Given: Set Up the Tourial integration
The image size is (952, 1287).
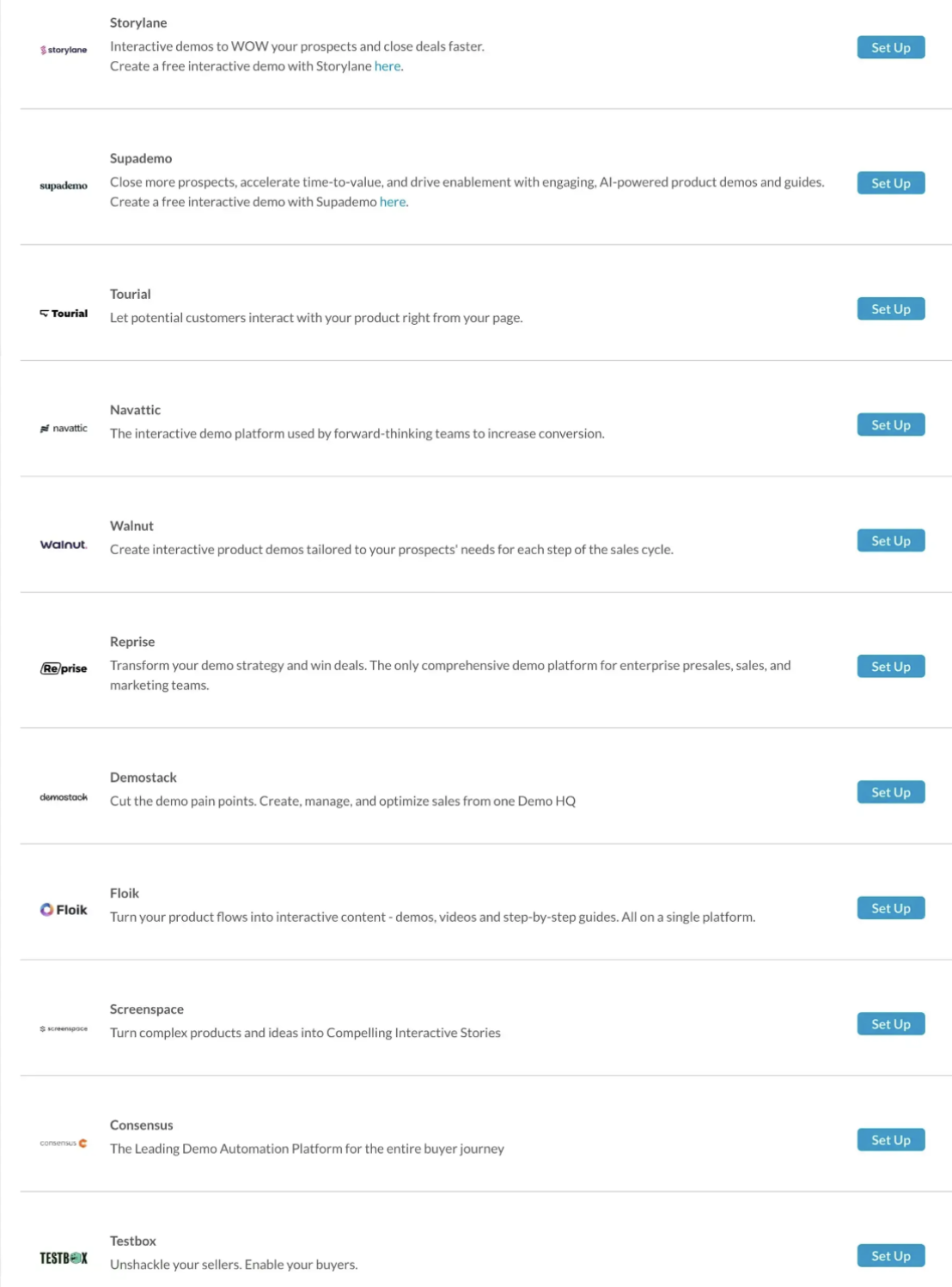Looking at the screenshot, I should pos(890,308).
